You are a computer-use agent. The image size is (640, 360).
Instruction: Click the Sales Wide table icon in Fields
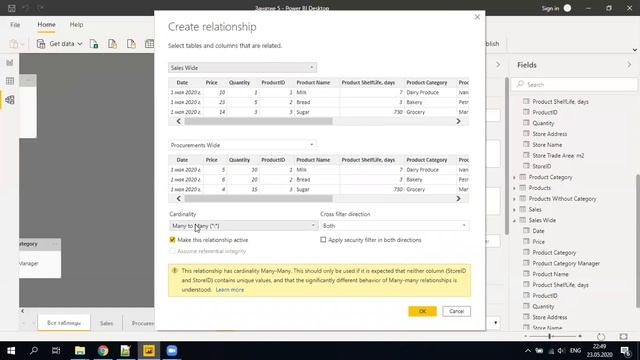522,220
